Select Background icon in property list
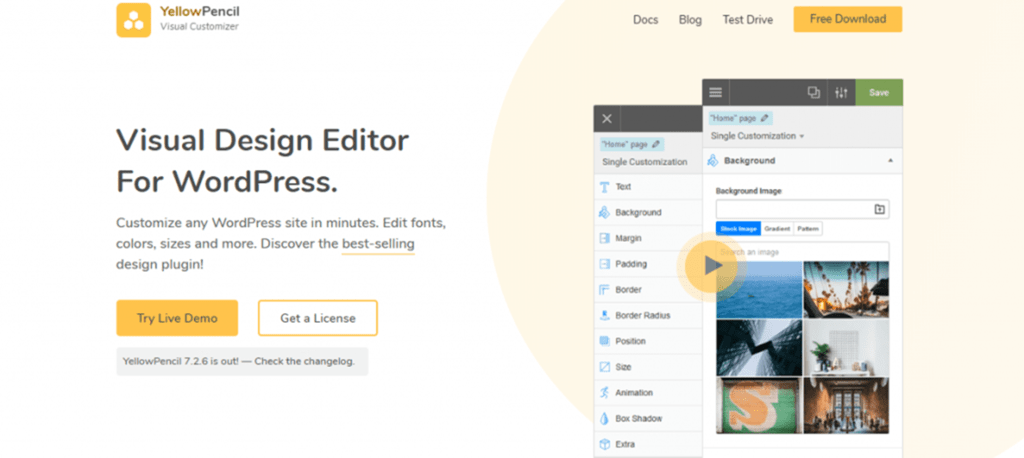 click(604, 212)
